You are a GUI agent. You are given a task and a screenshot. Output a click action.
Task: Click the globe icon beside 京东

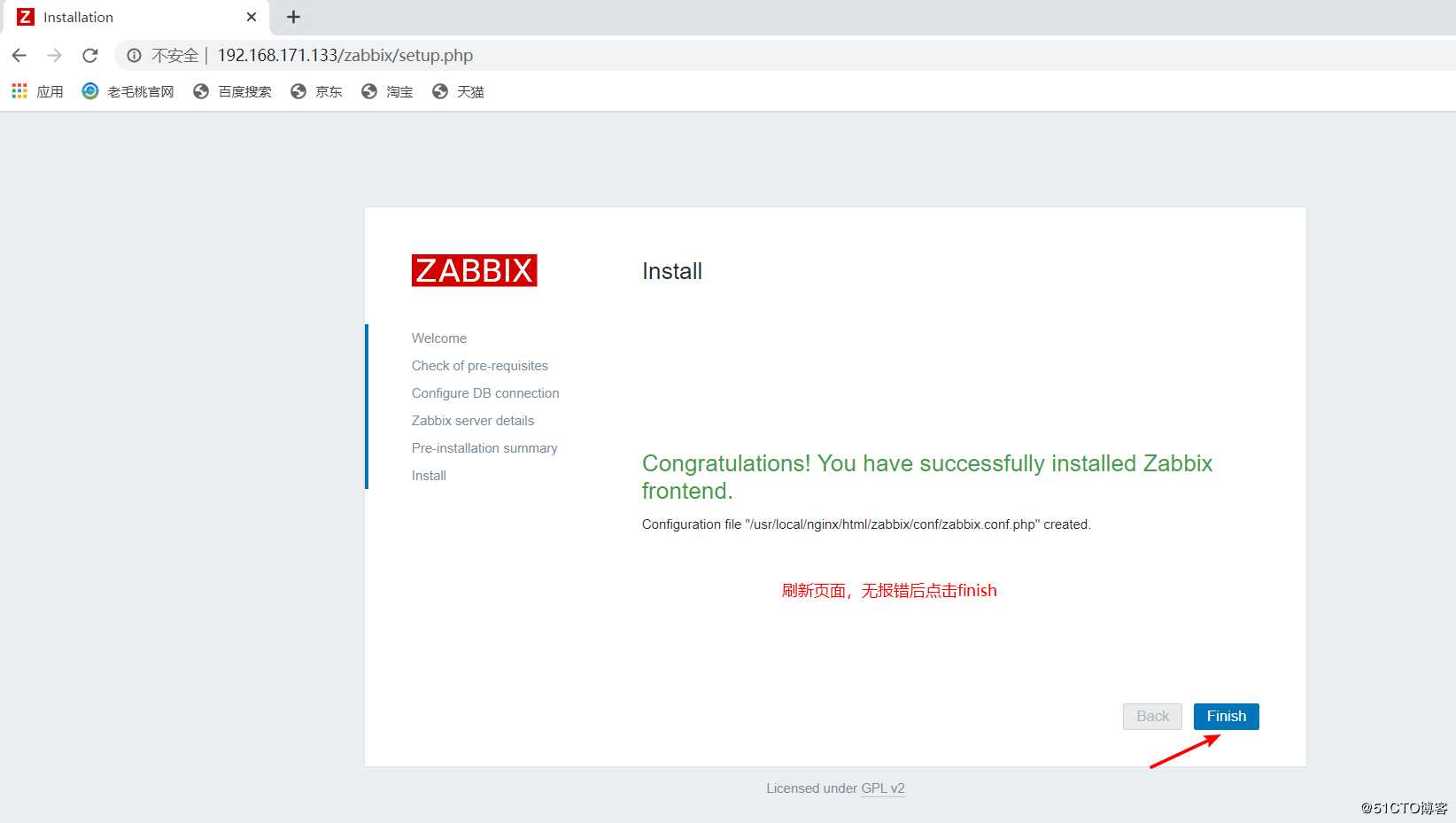[x=298, y=91]
